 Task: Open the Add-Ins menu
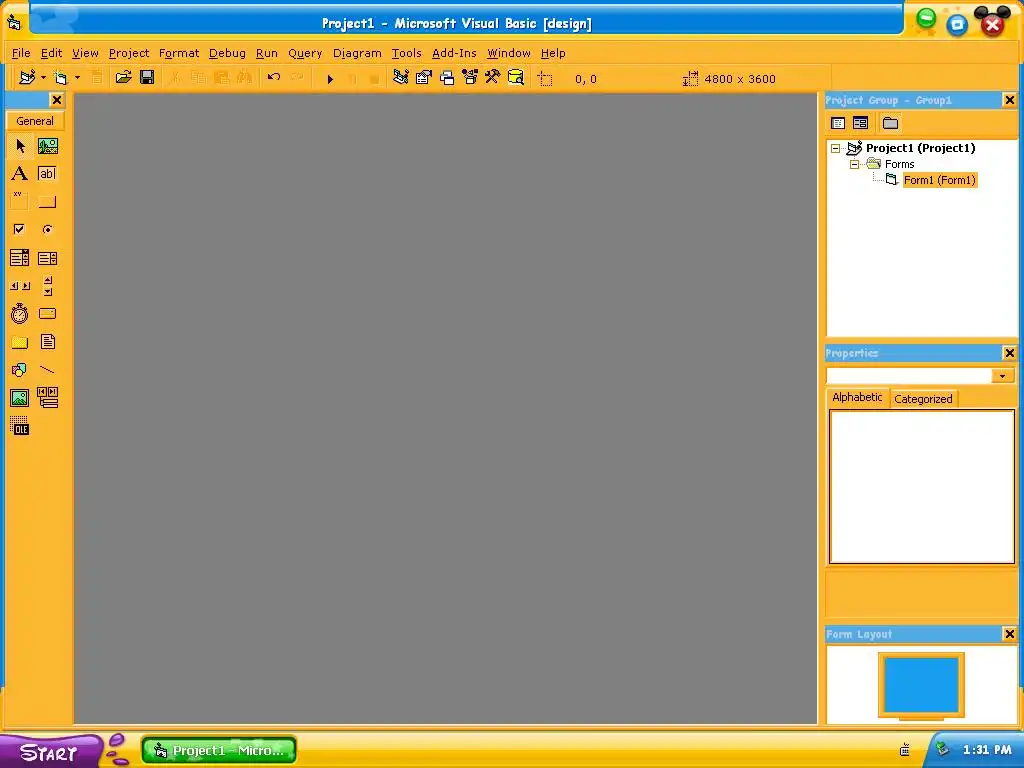point(454,53)
